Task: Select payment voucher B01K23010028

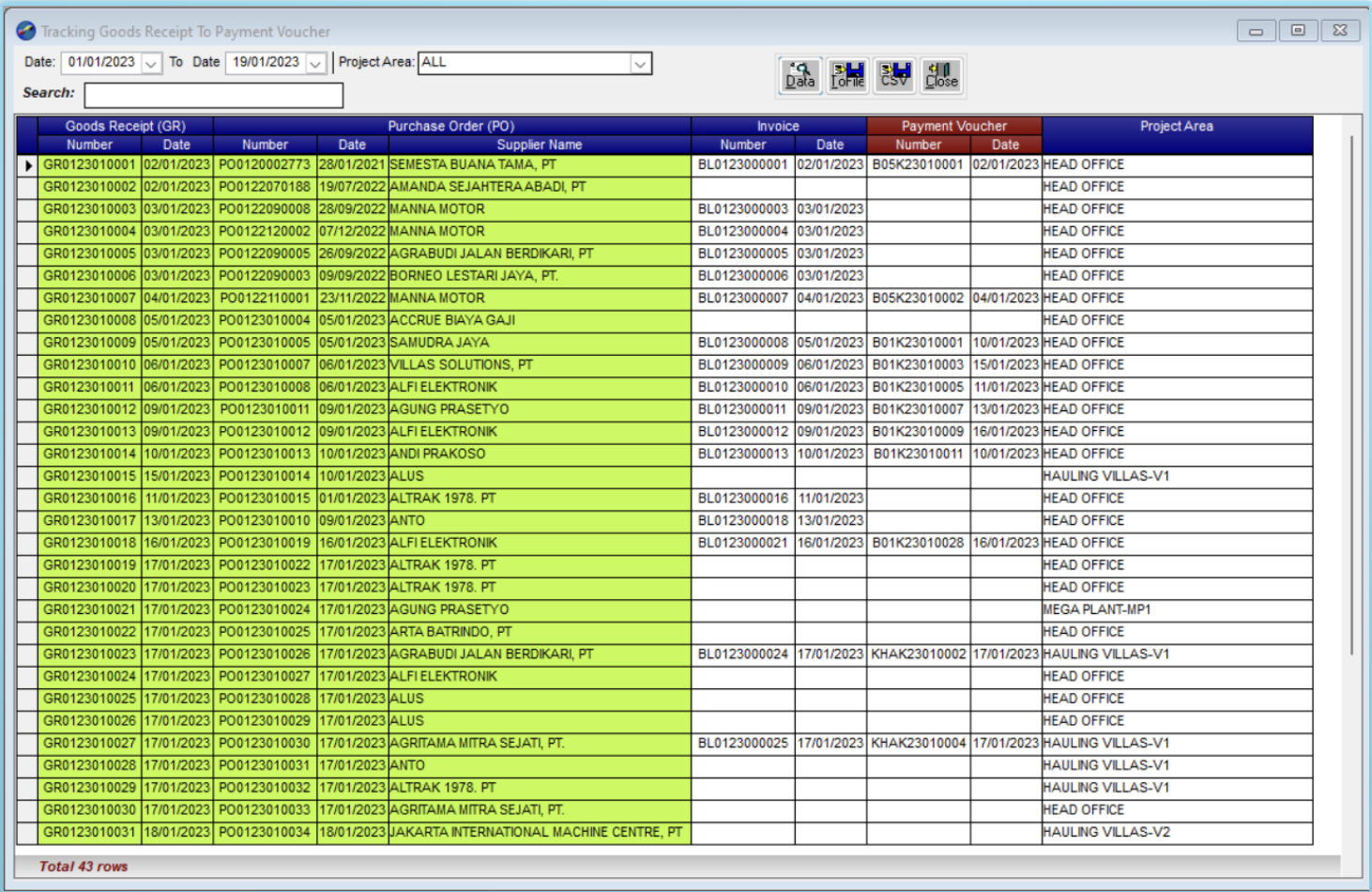Action: [919, 543]
